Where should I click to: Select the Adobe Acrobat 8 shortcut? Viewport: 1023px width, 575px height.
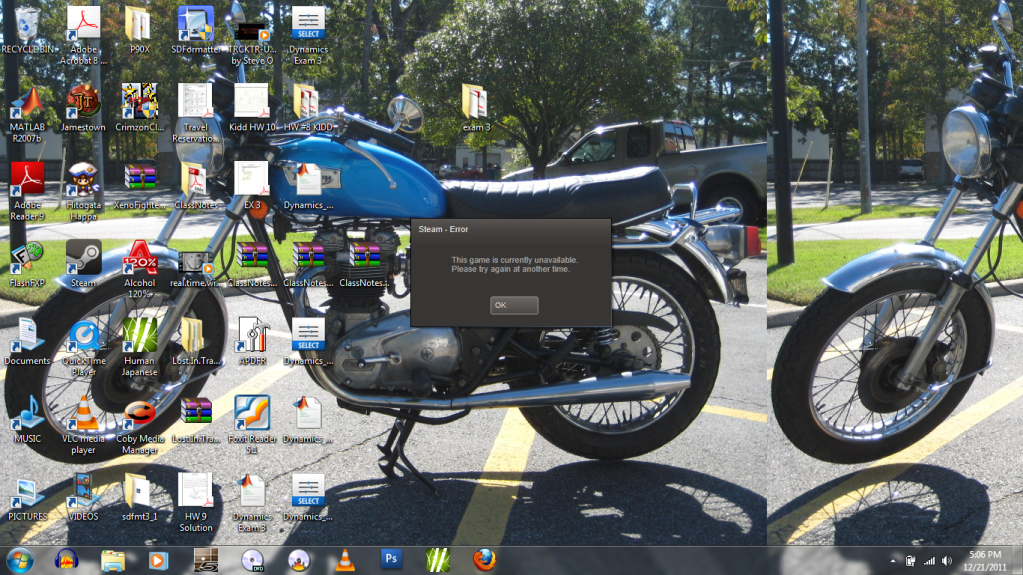(x=84, y=36)
